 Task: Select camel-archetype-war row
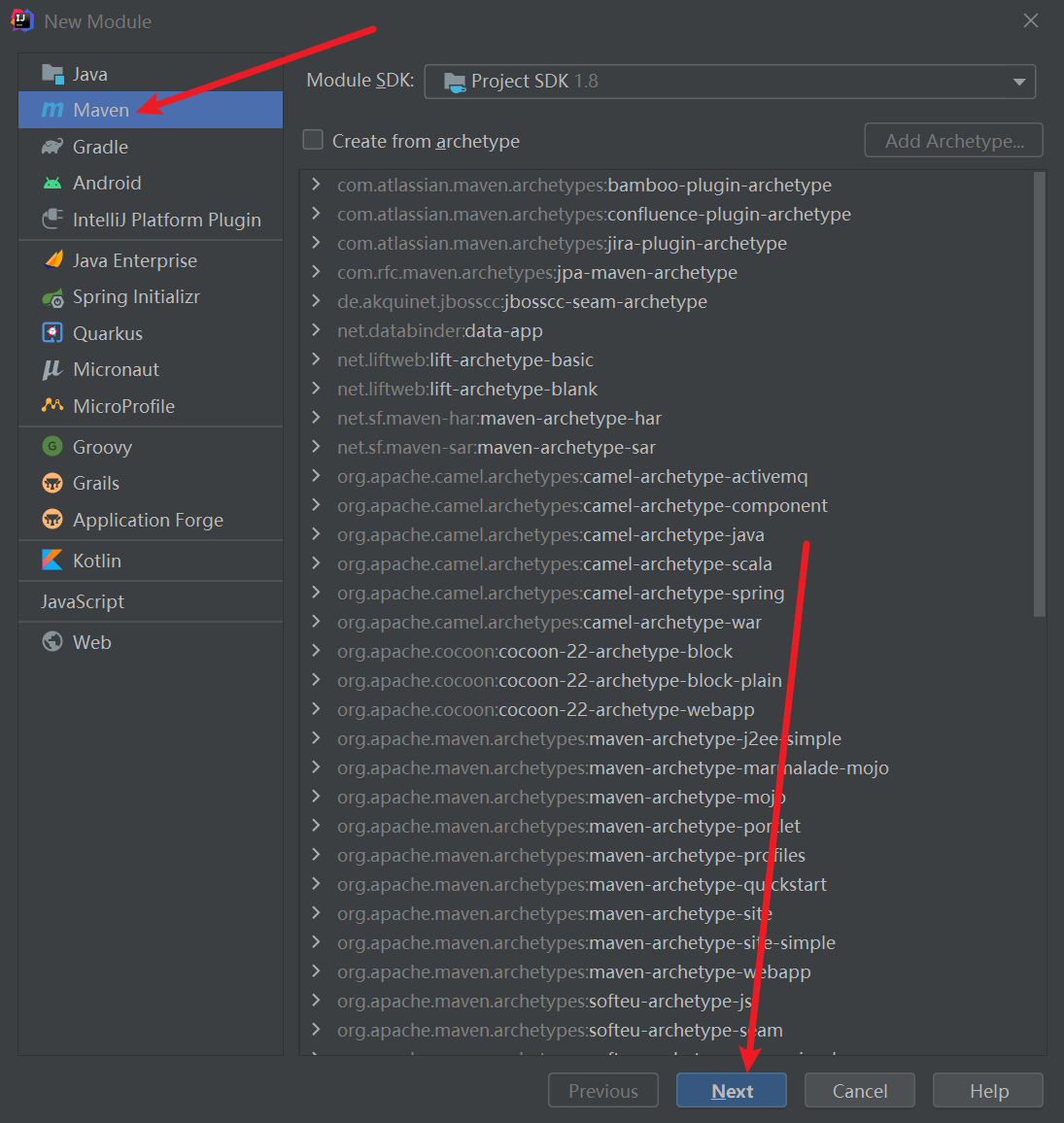tap(667, 622)
